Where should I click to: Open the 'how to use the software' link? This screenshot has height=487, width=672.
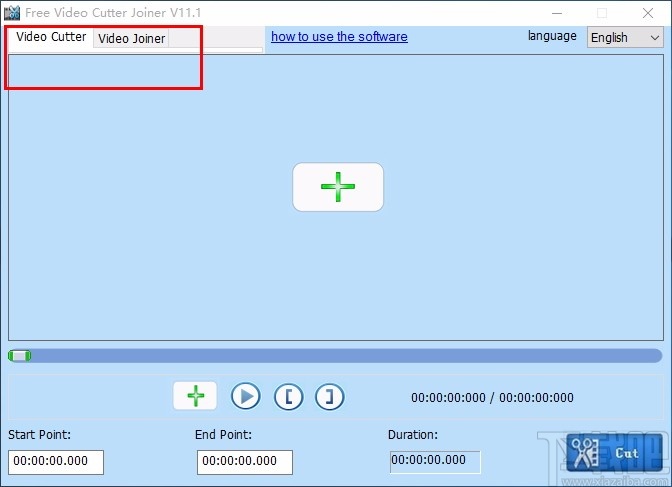[339, 36]
